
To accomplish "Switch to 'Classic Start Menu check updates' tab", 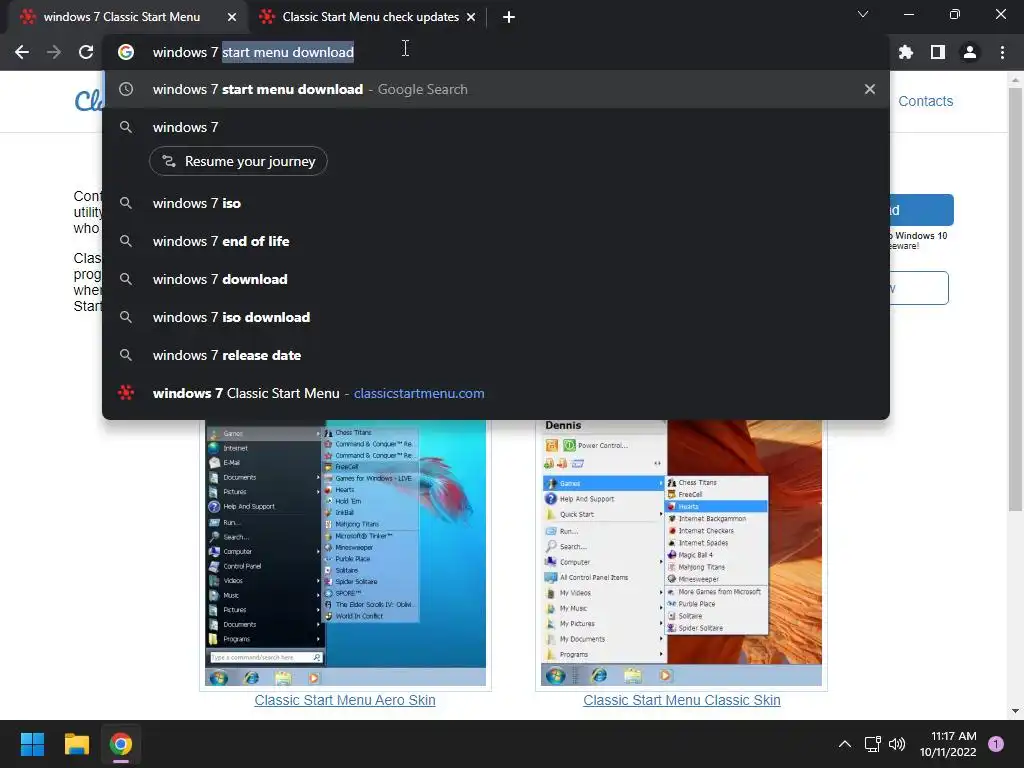I will (370, 17).
